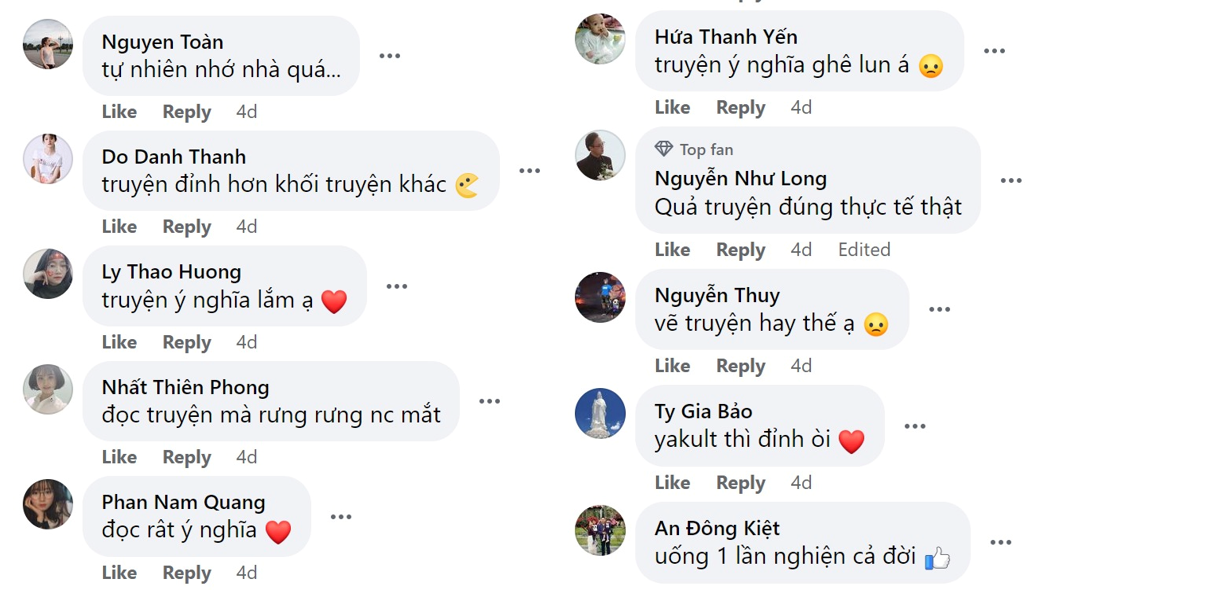Screen dimensions: 1210x590
Task: Open more options for An Đông Kiệt's comment
Action: [1001, 542]
